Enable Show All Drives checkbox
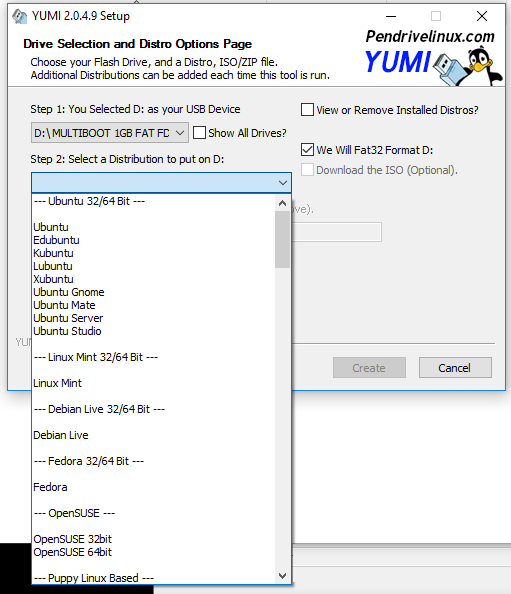 coord(199,133)
